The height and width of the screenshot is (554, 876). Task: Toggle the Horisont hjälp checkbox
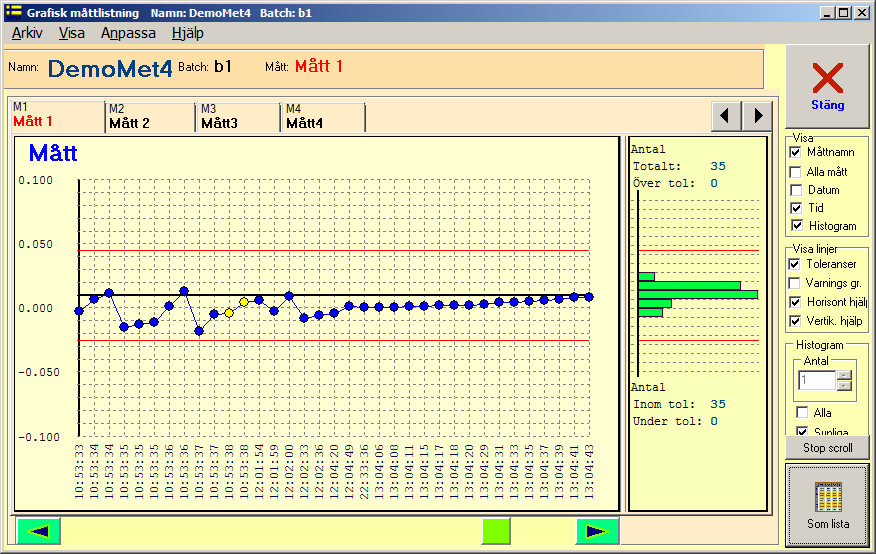point(795,302)
